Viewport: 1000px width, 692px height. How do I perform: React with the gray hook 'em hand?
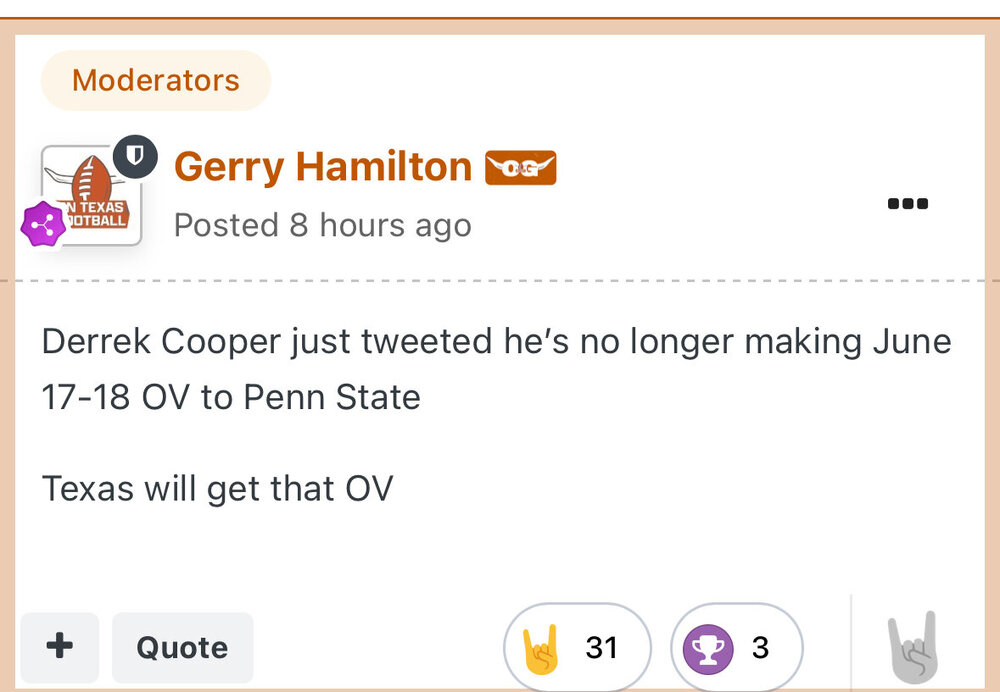pyautogui.click(x=912, y=647)
